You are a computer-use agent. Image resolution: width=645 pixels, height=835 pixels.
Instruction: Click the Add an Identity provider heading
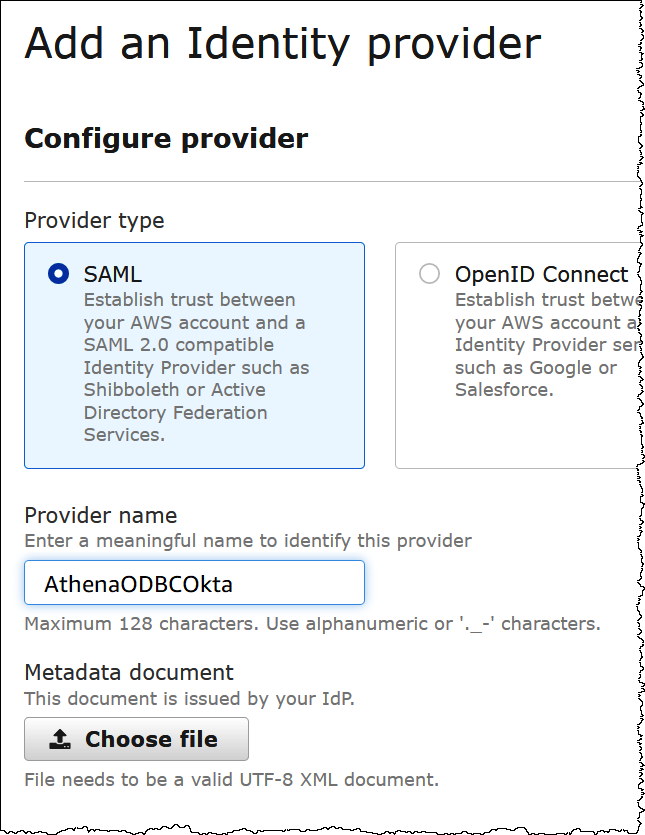click(283, 43)
